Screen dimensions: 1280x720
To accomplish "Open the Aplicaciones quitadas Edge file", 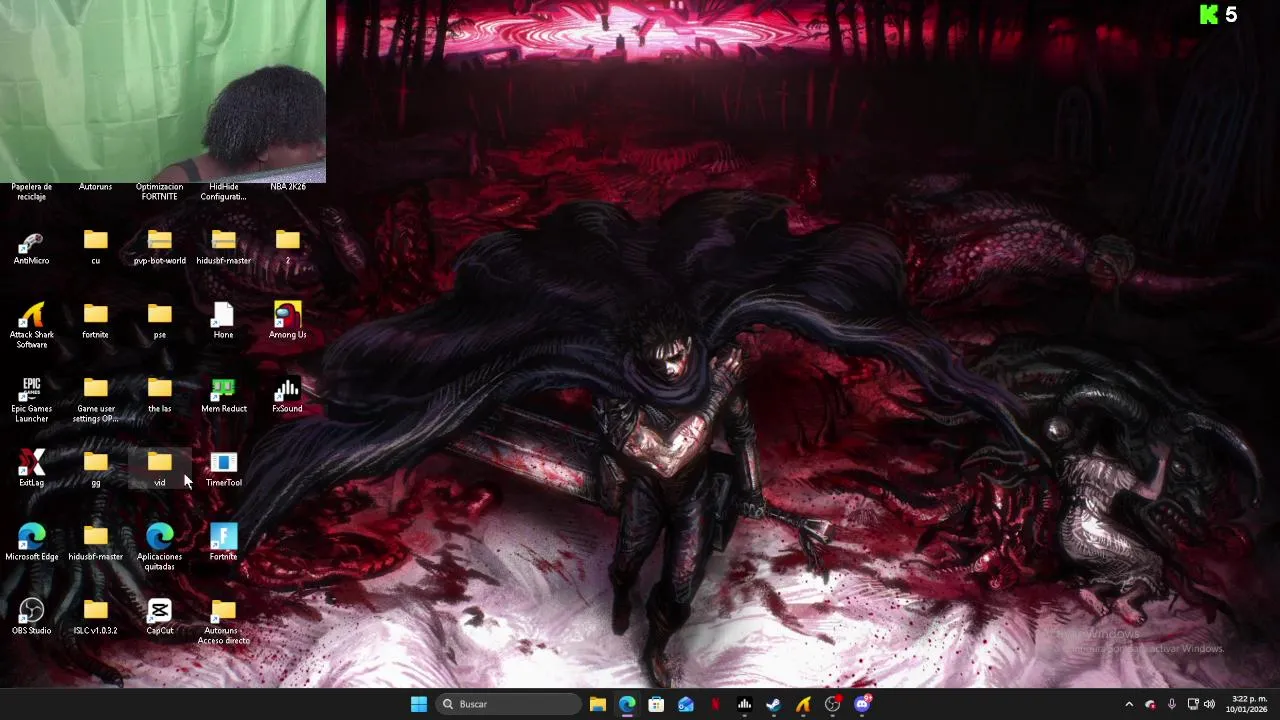I will 159,547.
